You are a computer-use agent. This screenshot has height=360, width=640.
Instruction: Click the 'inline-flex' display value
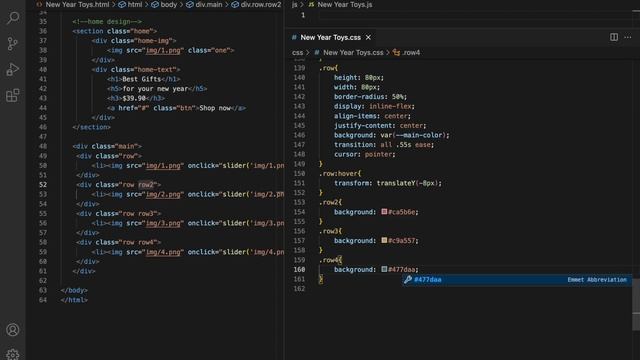[390, 106]
